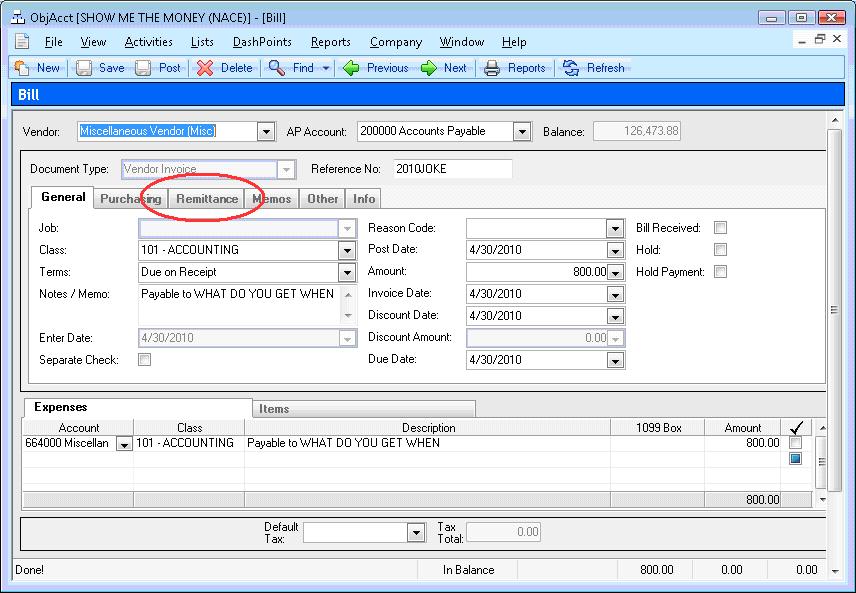Enable the Bill Received checkbox
Screen dimensions: 856x593
pos(720,228)
